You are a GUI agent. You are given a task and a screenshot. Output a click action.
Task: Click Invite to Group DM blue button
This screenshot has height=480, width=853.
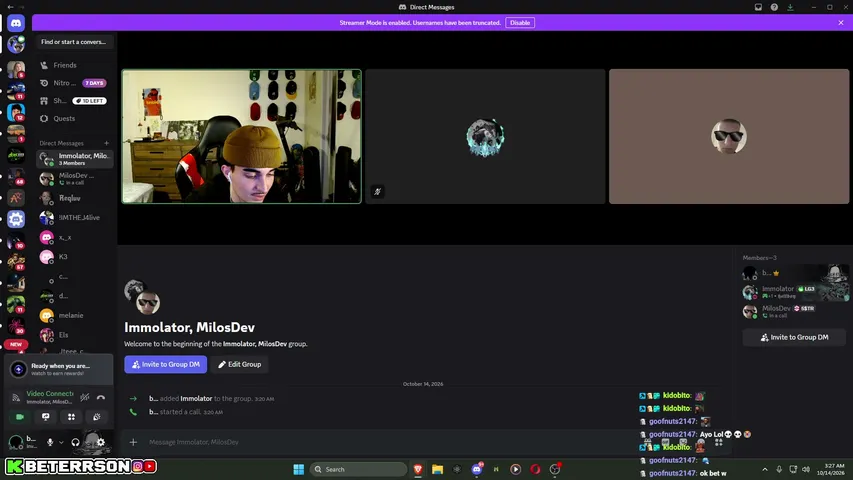(x=165, y=365)
